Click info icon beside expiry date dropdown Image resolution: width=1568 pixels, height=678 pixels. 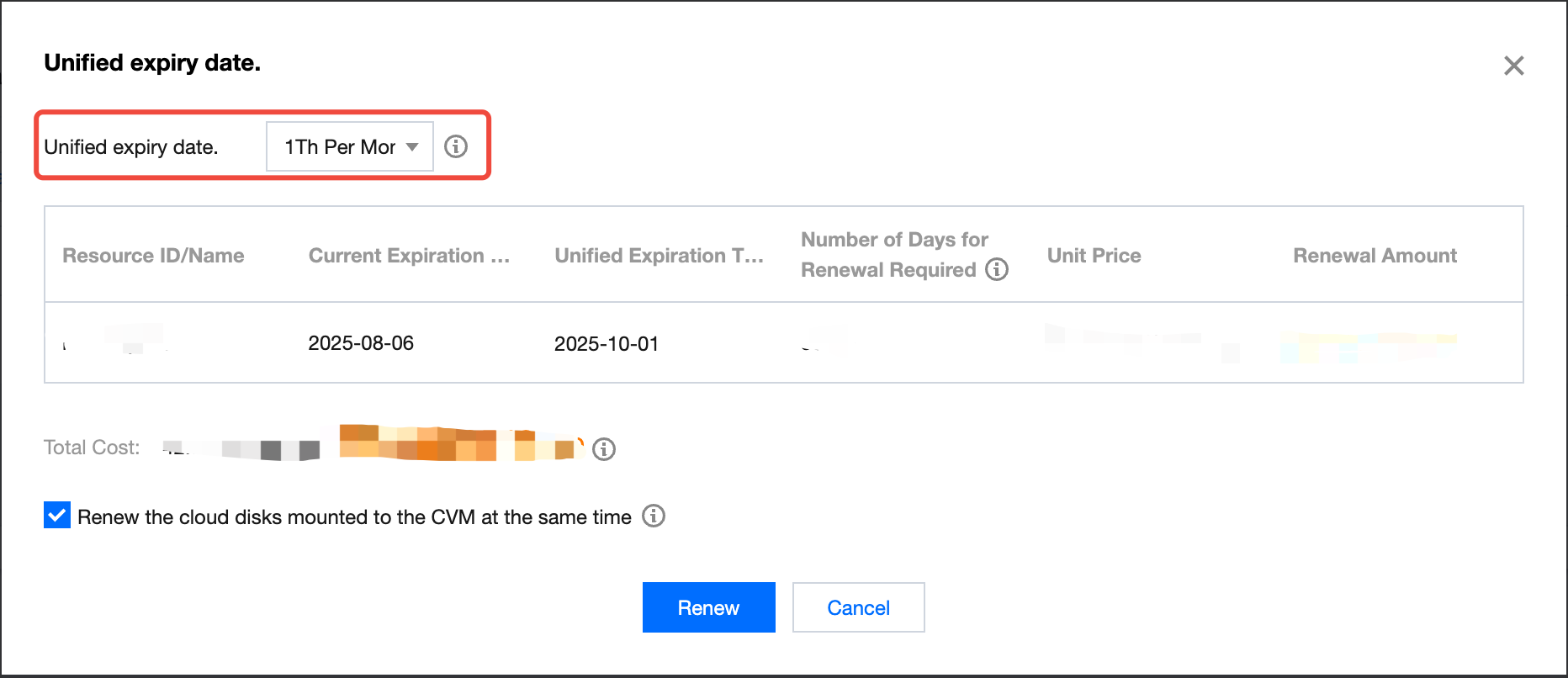click(x=456, y=146)
